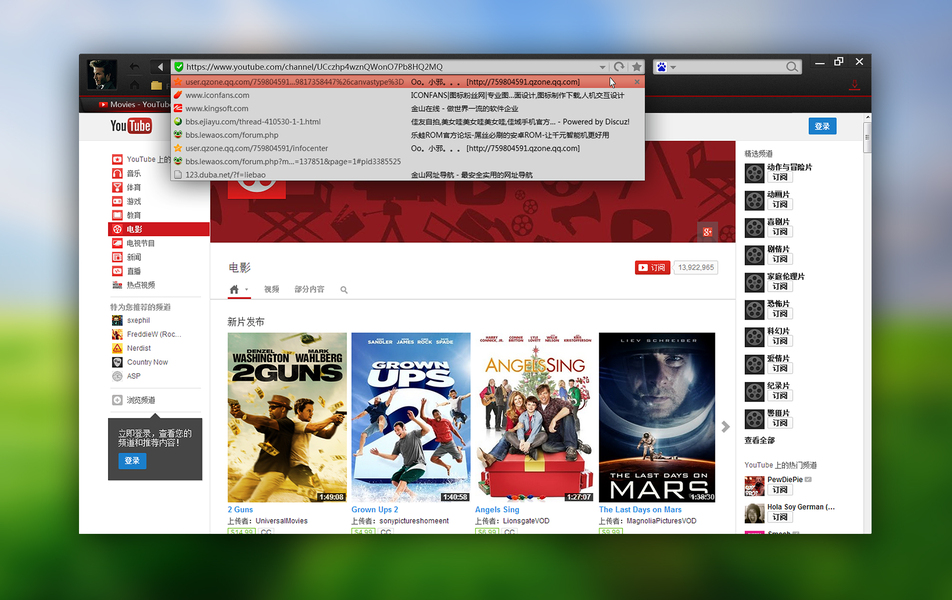952x600 pixels.
Task: Click the channel home icon tab
Action: click(x=234, y=289)
